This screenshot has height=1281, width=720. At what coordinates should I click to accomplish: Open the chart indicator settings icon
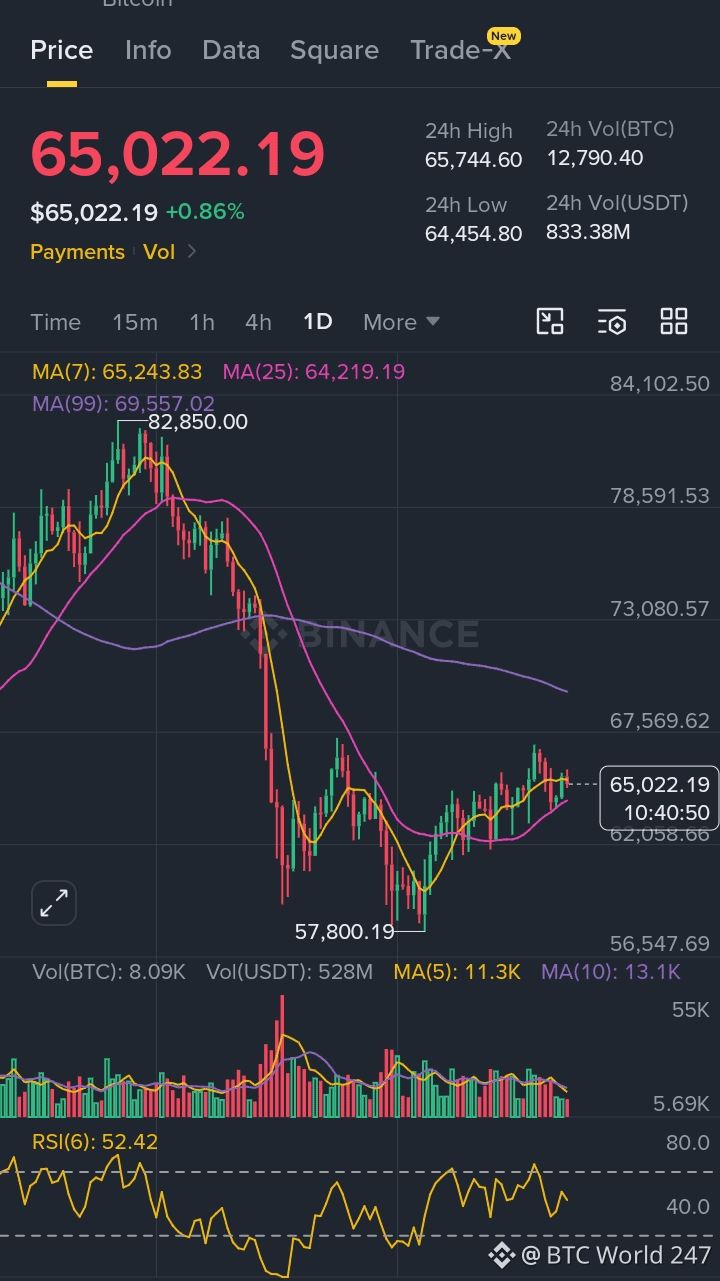612,321
